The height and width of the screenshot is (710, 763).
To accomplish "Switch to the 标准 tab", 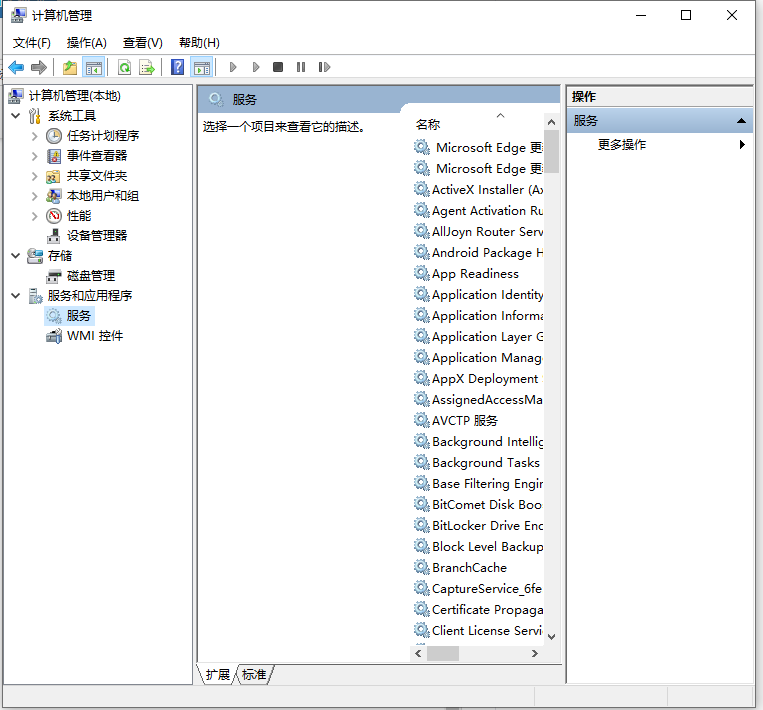I will click(255, 675).
